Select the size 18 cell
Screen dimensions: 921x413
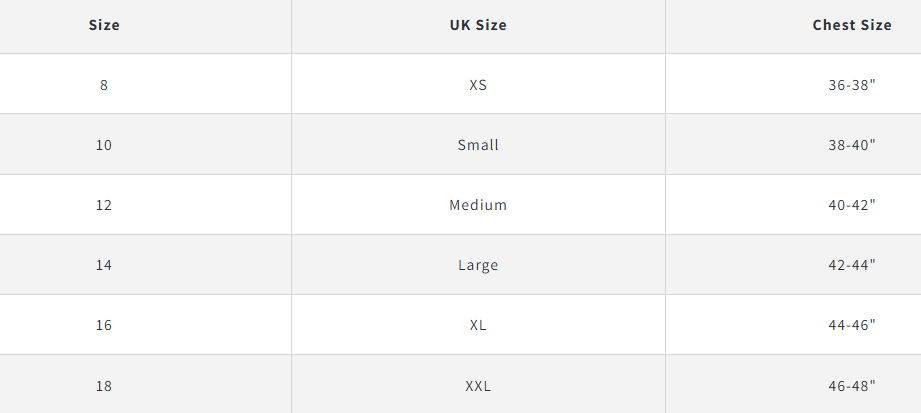(x=104, y=385)
